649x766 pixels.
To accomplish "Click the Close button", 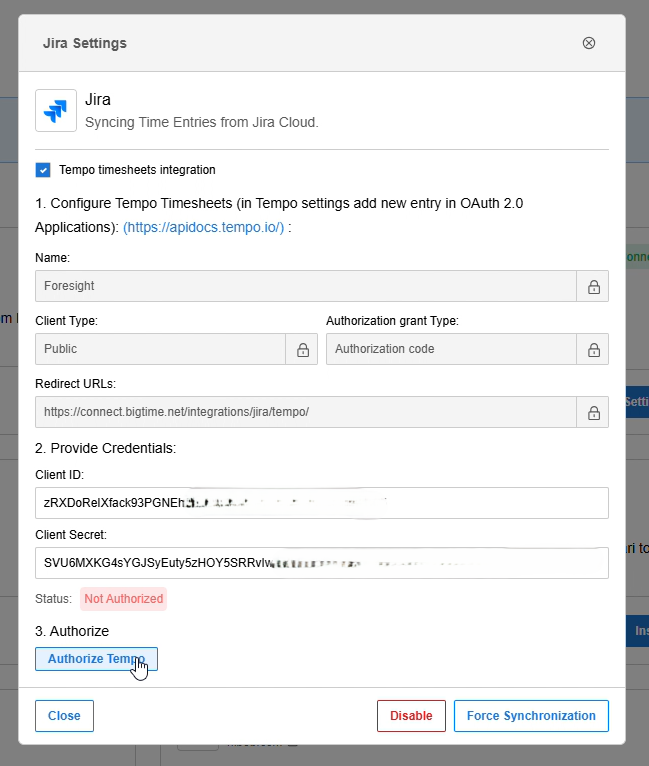I will [x=64, y=716].
